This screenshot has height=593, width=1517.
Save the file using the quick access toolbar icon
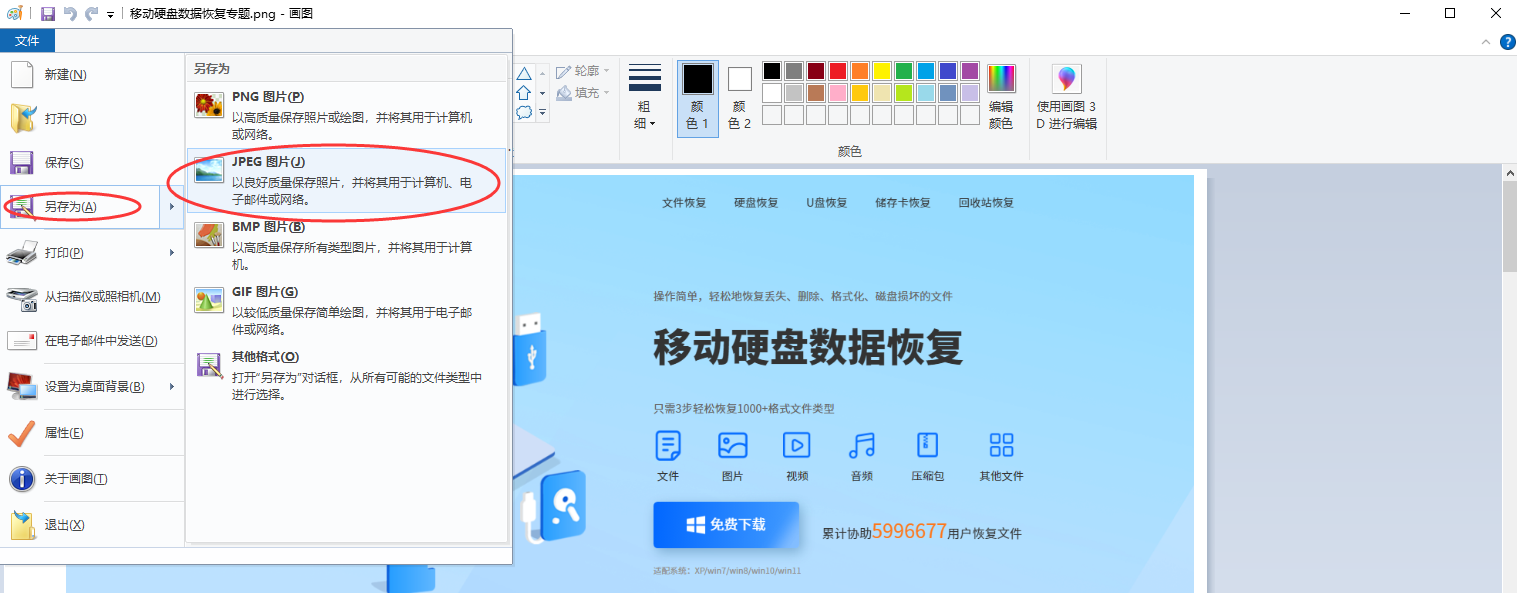[x=47, y=13]
